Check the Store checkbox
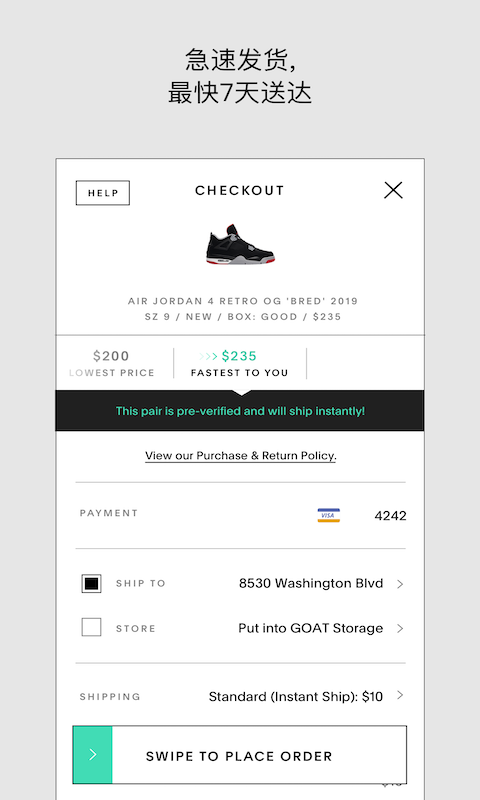The height and width of the screenshot is (800, 480). click(91, 628)
